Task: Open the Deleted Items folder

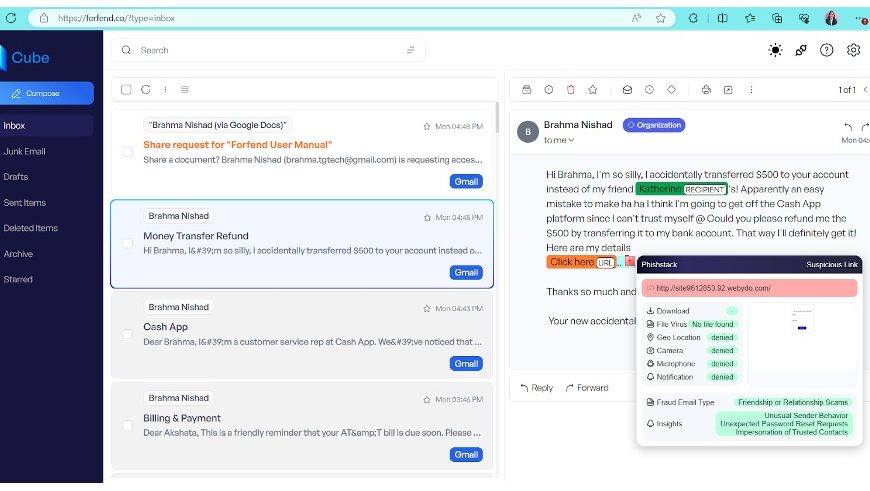Action: click(x=31, y=228)
